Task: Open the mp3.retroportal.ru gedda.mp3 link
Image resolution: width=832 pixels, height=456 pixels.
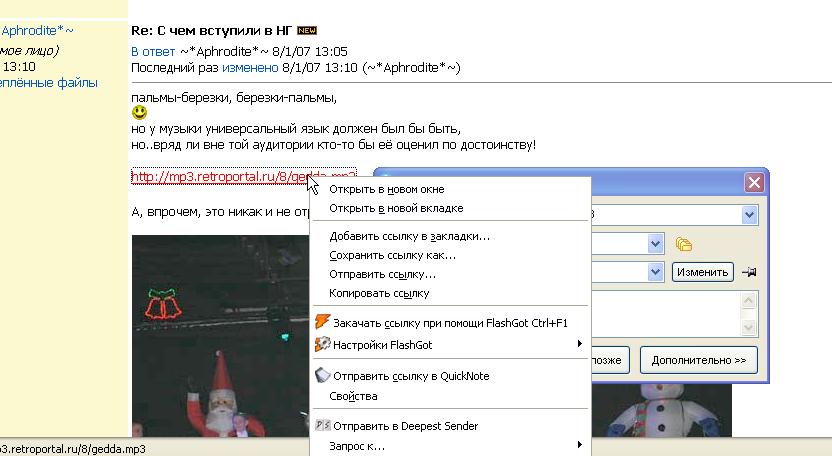Action: click(218, 176)
